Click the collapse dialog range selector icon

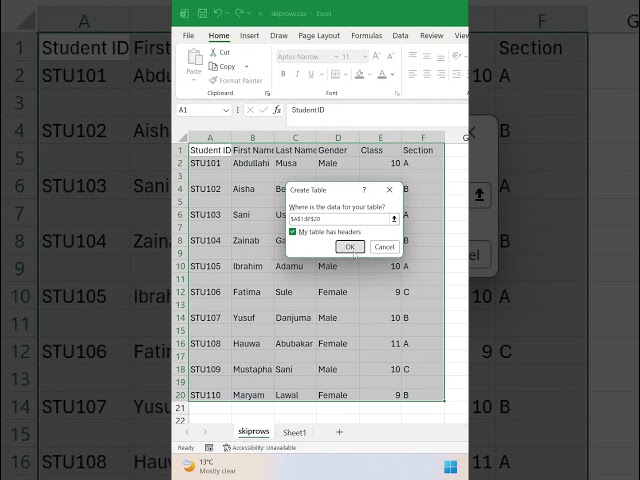coord(394,219)
